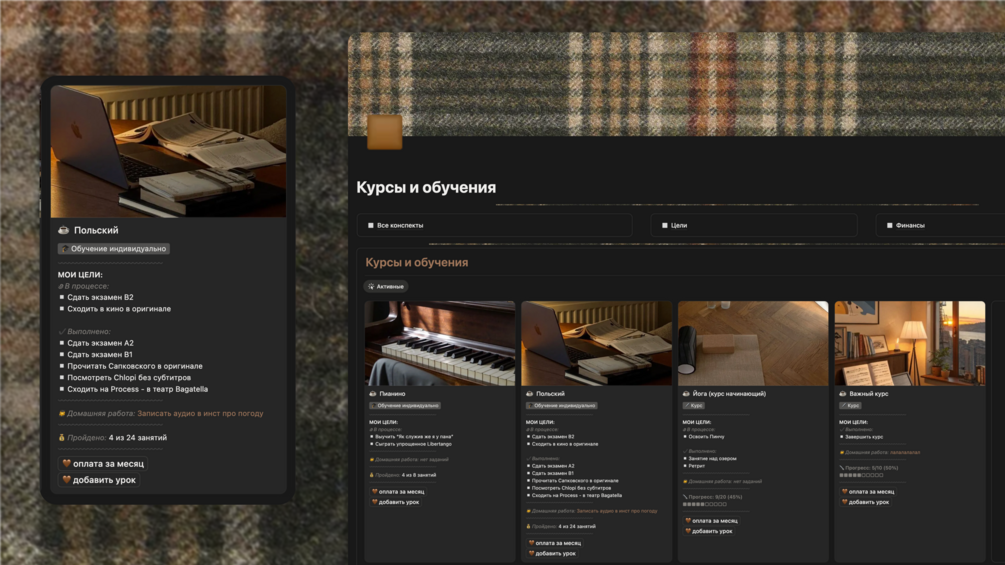Click оплата за месяц on the Йога card
Screen dimensions: 1005x565
[x=711, y=521]
